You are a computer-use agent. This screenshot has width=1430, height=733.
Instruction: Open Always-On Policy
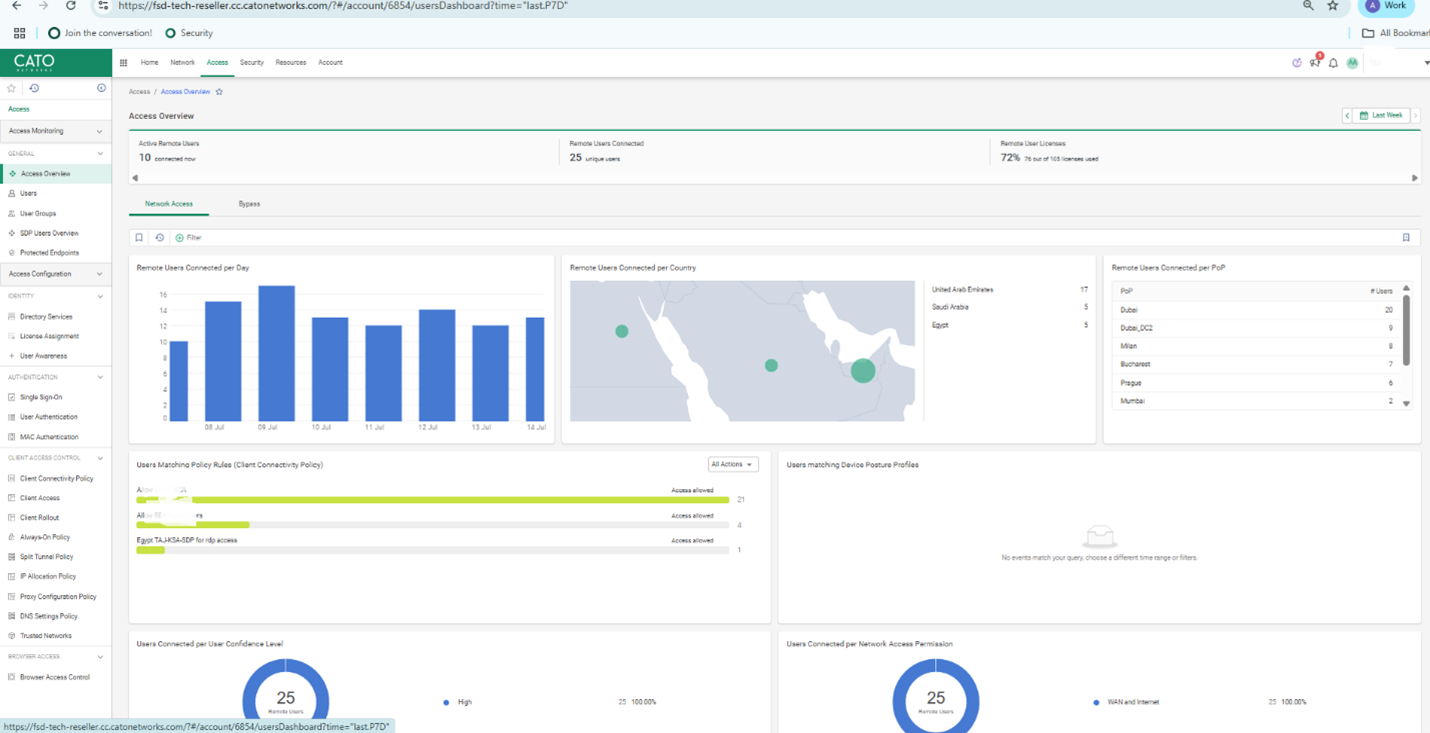[x=45, y=538]
